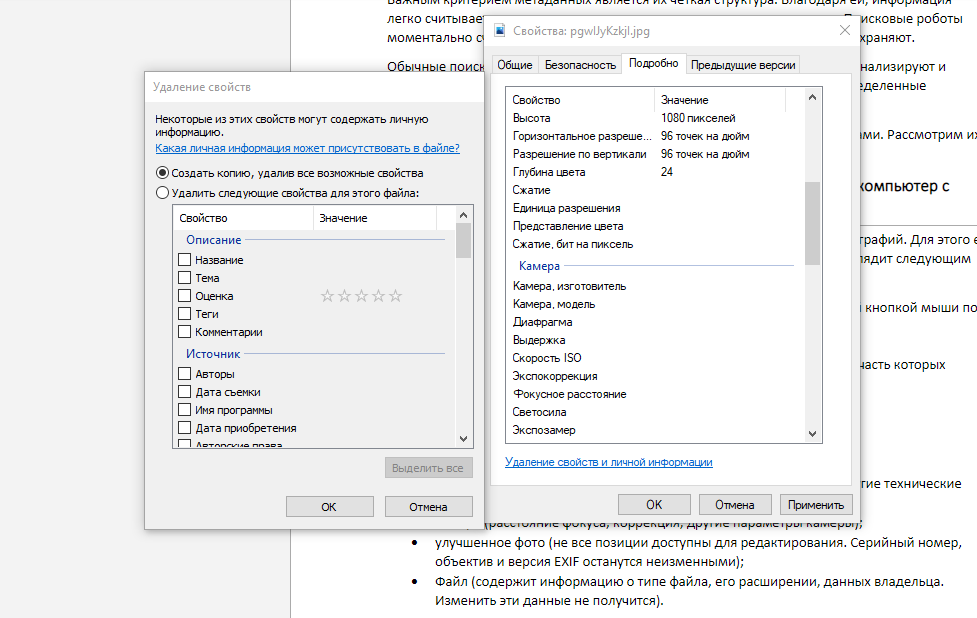Screen dimensions: 977x618
Task: Click scroll-down arrow in the Подробно property list
Action: (812, 432)
